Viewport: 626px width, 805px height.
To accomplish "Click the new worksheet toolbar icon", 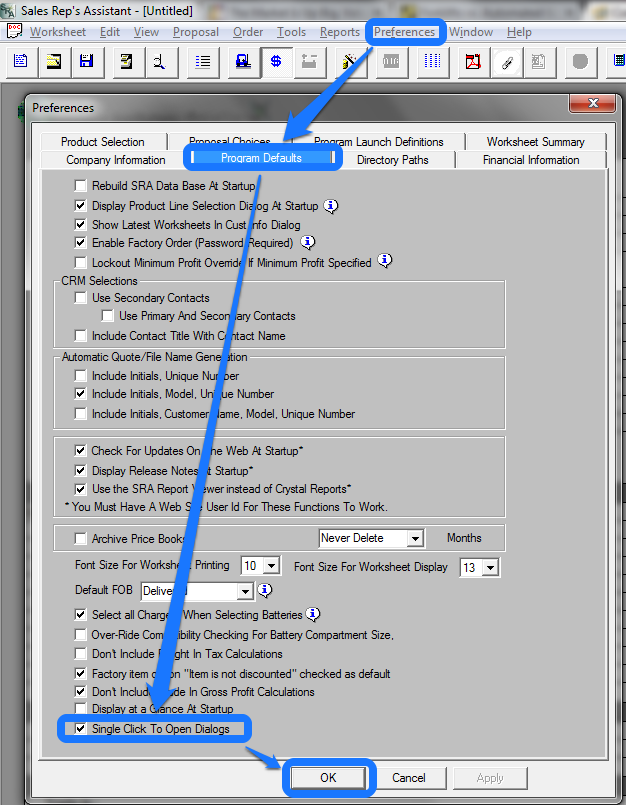I will (21, 62).
